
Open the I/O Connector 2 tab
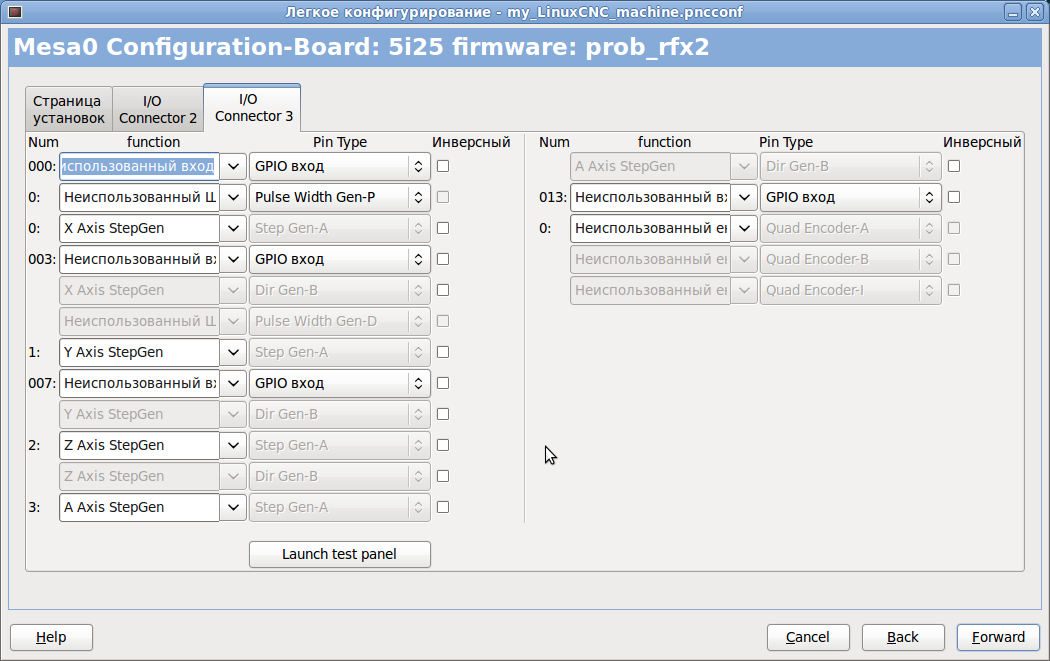(x=157, y=109)
